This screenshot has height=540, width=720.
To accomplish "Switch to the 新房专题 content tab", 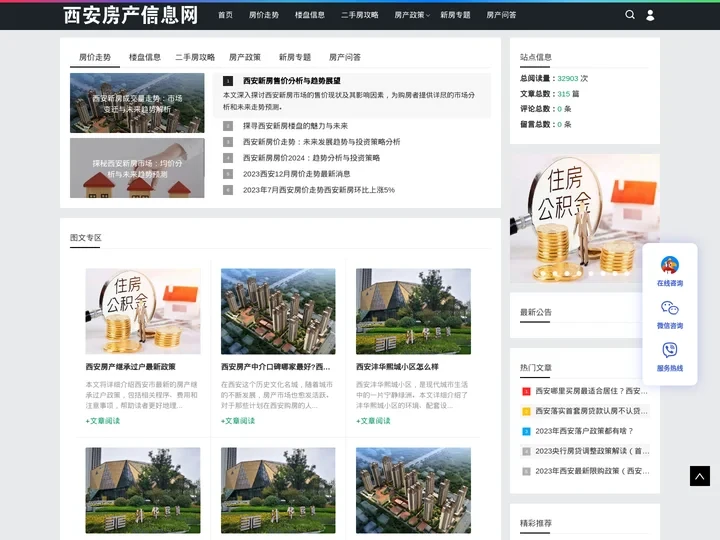I will click(x=295, y=57).
